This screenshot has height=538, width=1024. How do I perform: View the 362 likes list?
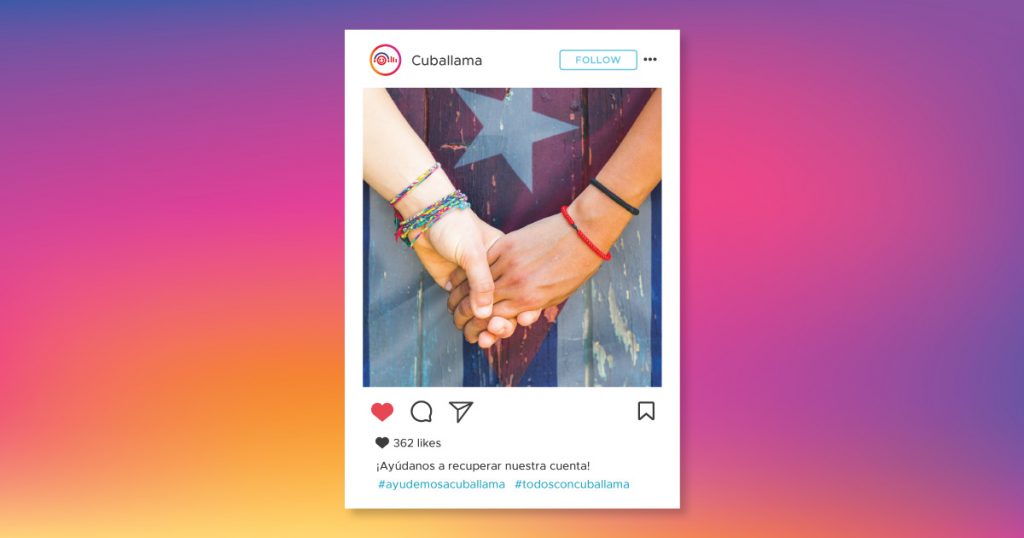[417, 443]
